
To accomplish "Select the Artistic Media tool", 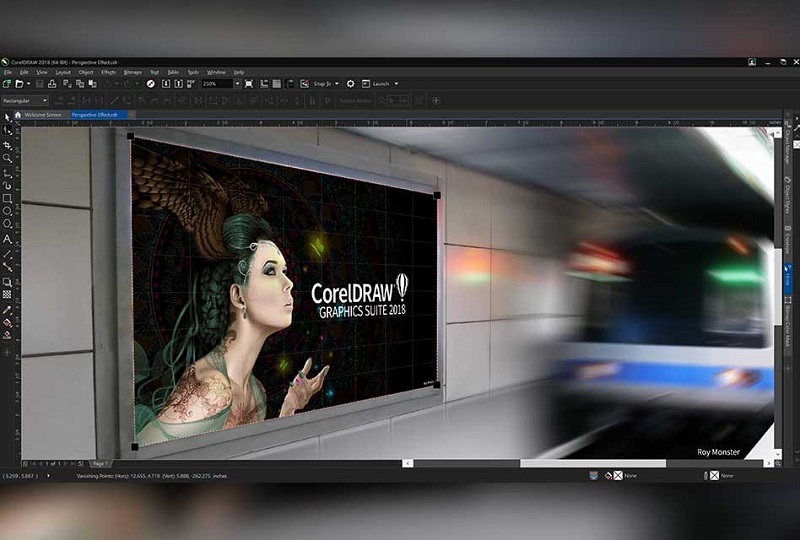I will point(7,186).
